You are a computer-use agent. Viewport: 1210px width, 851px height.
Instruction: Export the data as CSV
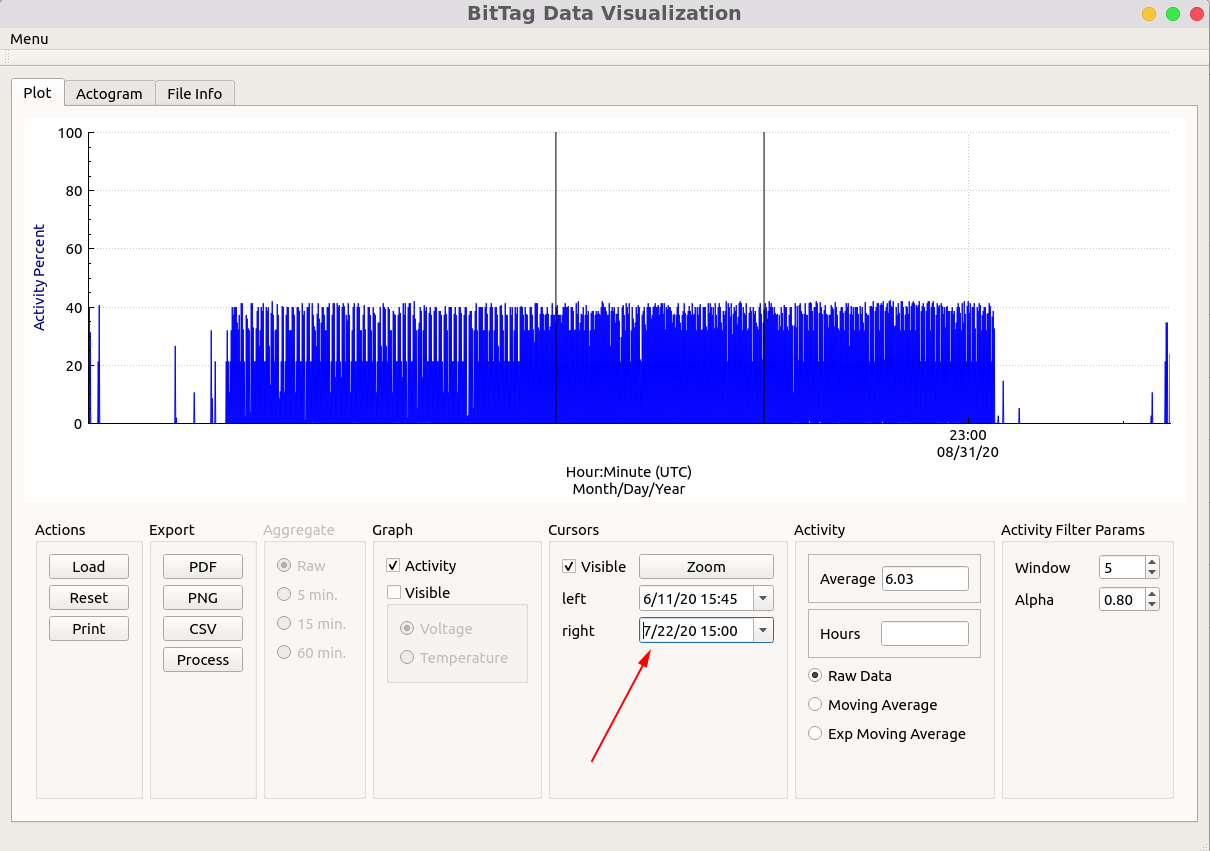click(x=203, y=629)
